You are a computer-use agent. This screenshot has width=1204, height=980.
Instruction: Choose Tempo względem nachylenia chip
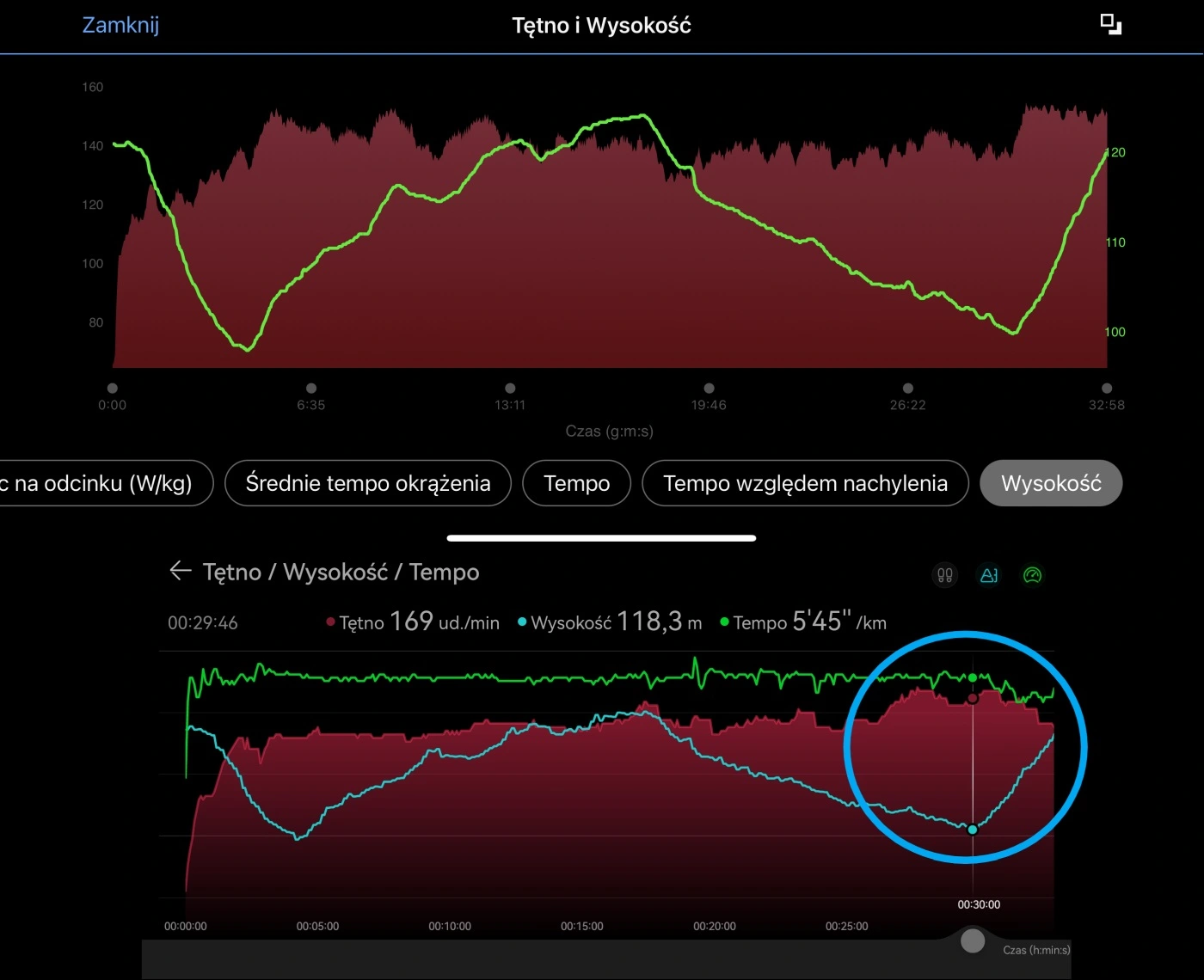coord(805,483)
